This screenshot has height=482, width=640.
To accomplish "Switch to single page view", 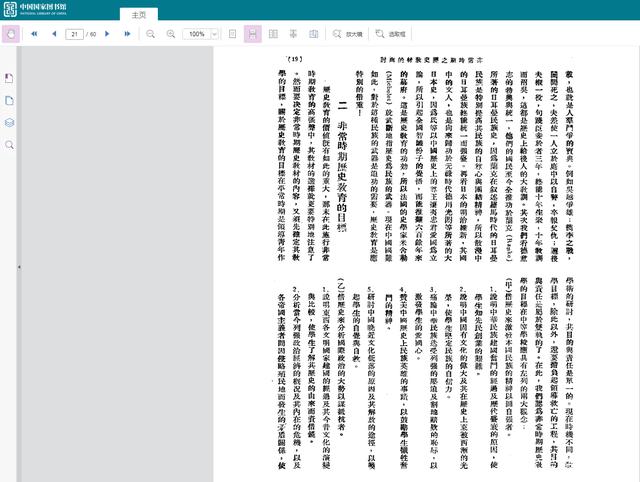I will coord(233,34).
